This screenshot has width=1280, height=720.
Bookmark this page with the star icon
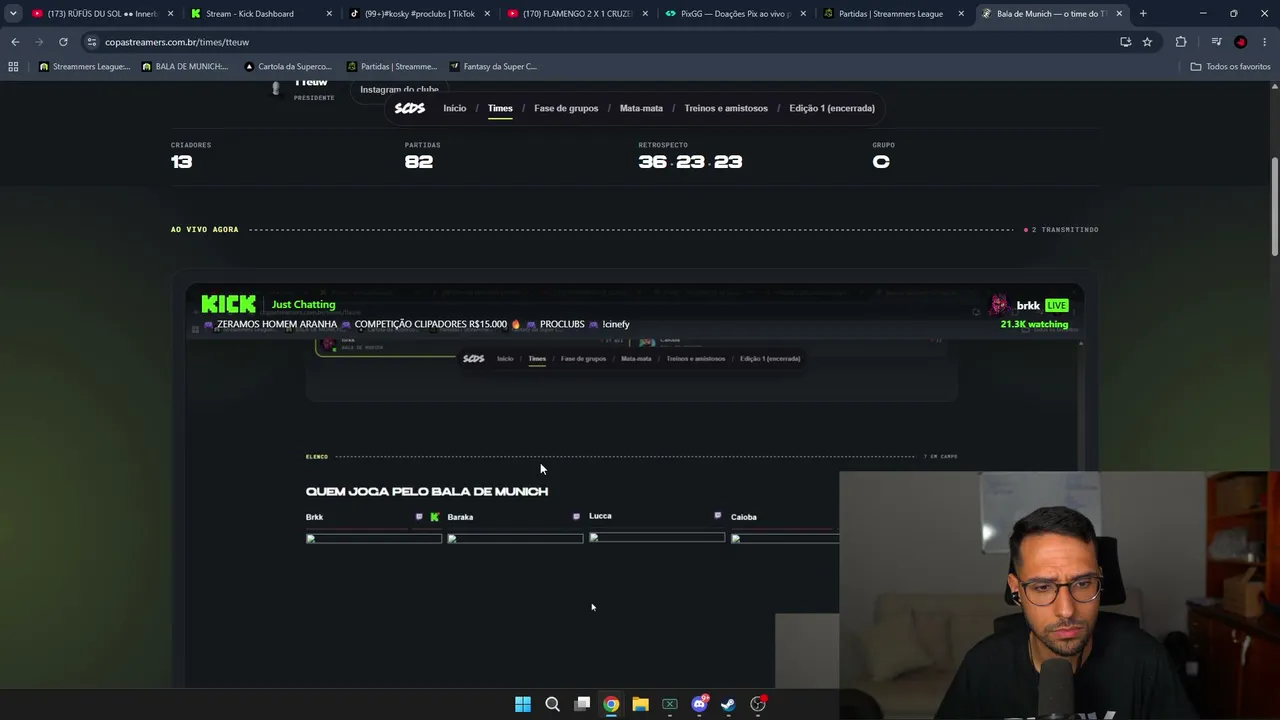(1147, 42)
